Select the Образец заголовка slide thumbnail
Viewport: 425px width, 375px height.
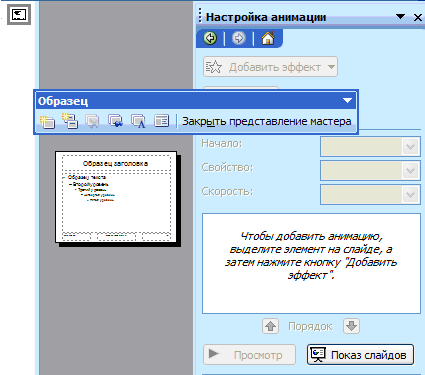pos(116,197)
